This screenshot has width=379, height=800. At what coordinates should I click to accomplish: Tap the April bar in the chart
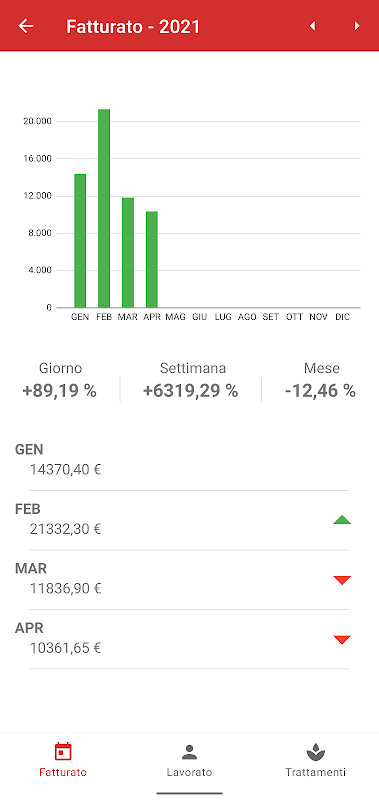[x=151, y=259]
